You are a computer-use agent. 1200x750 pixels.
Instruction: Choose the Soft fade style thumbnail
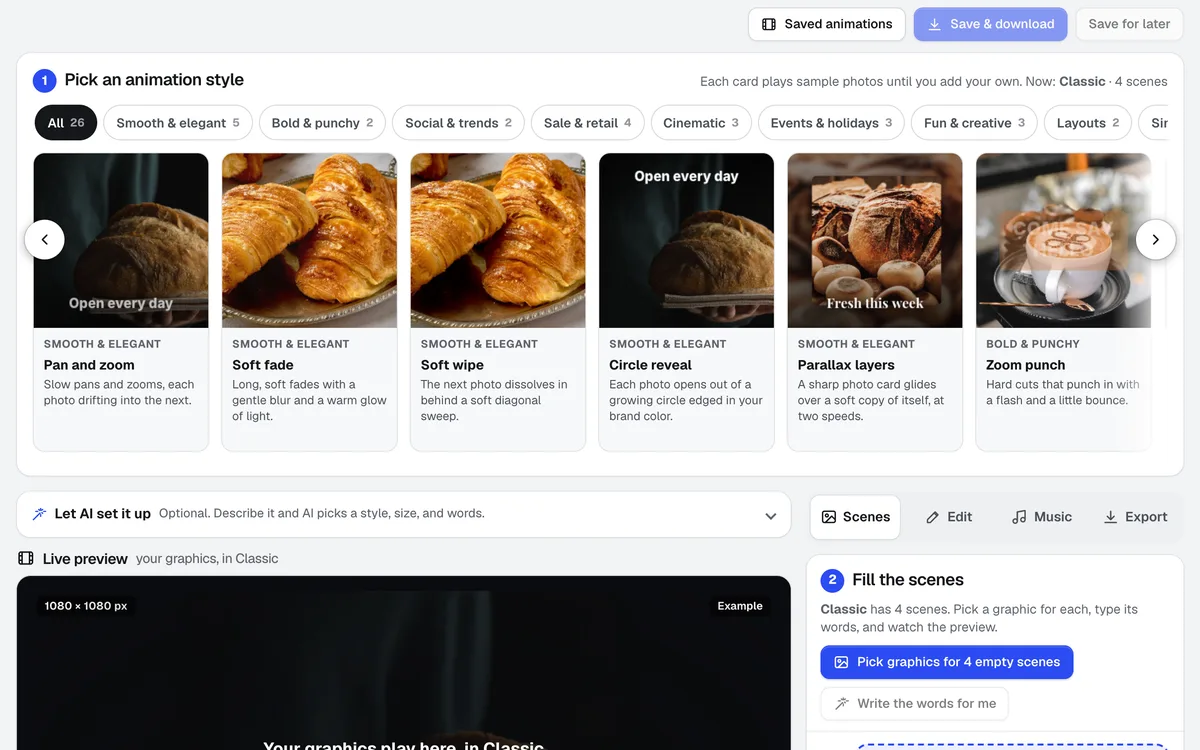pos(309,240)
